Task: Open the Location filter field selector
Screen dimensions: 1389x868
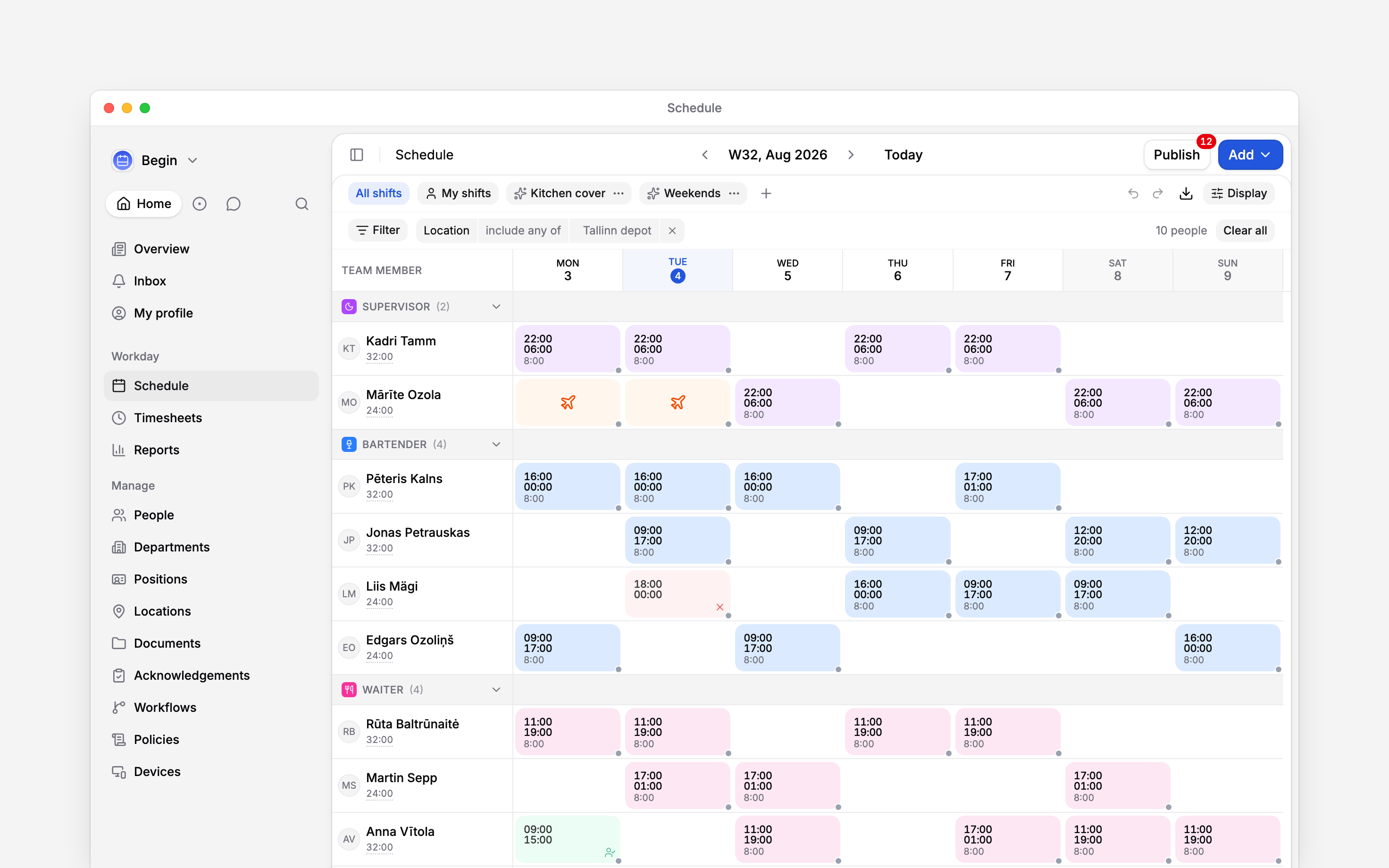Action: (x=446, y=230)
